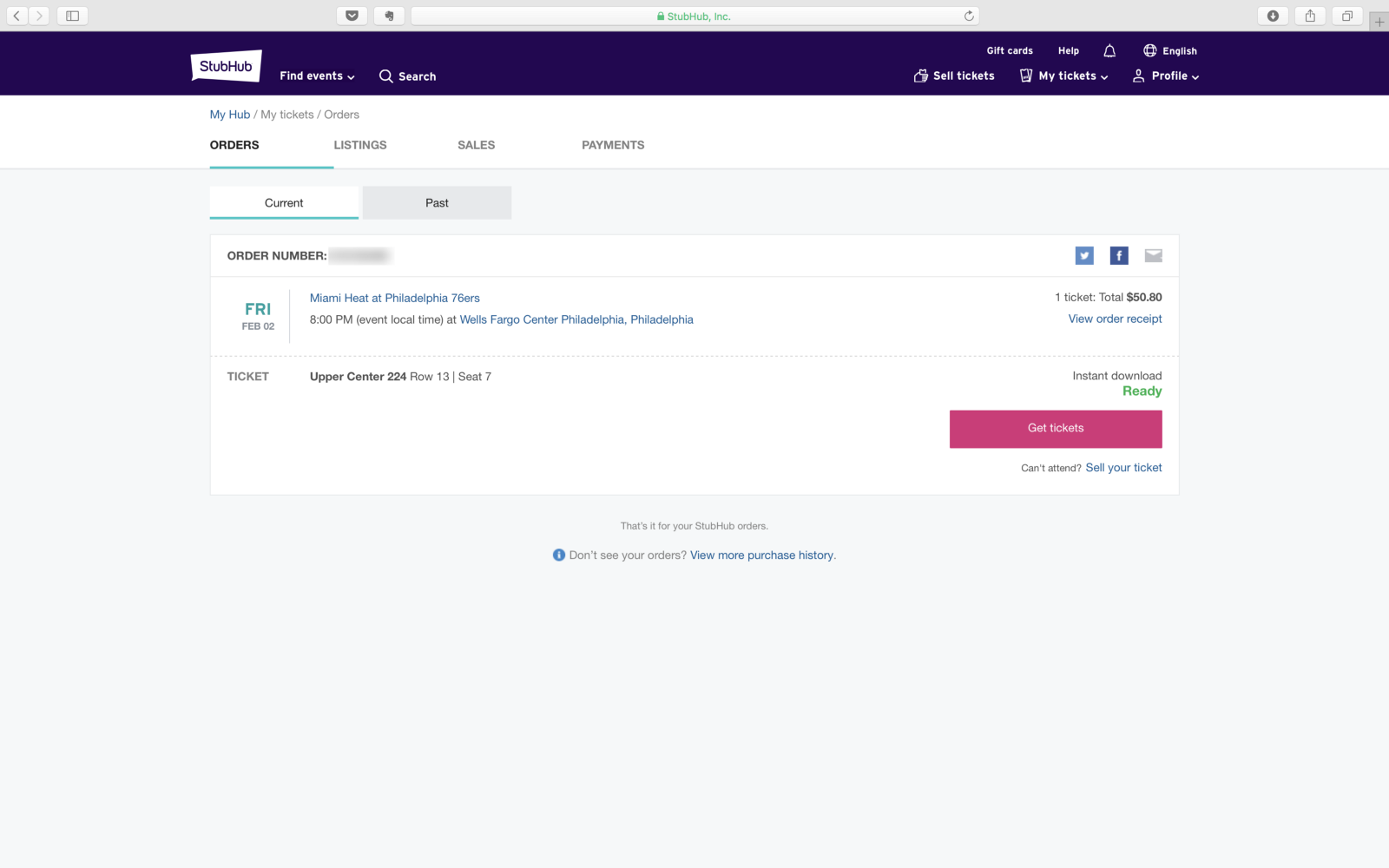1389x868 pixels.
Task: Show all tabs in Safari
Action: 1347,16
